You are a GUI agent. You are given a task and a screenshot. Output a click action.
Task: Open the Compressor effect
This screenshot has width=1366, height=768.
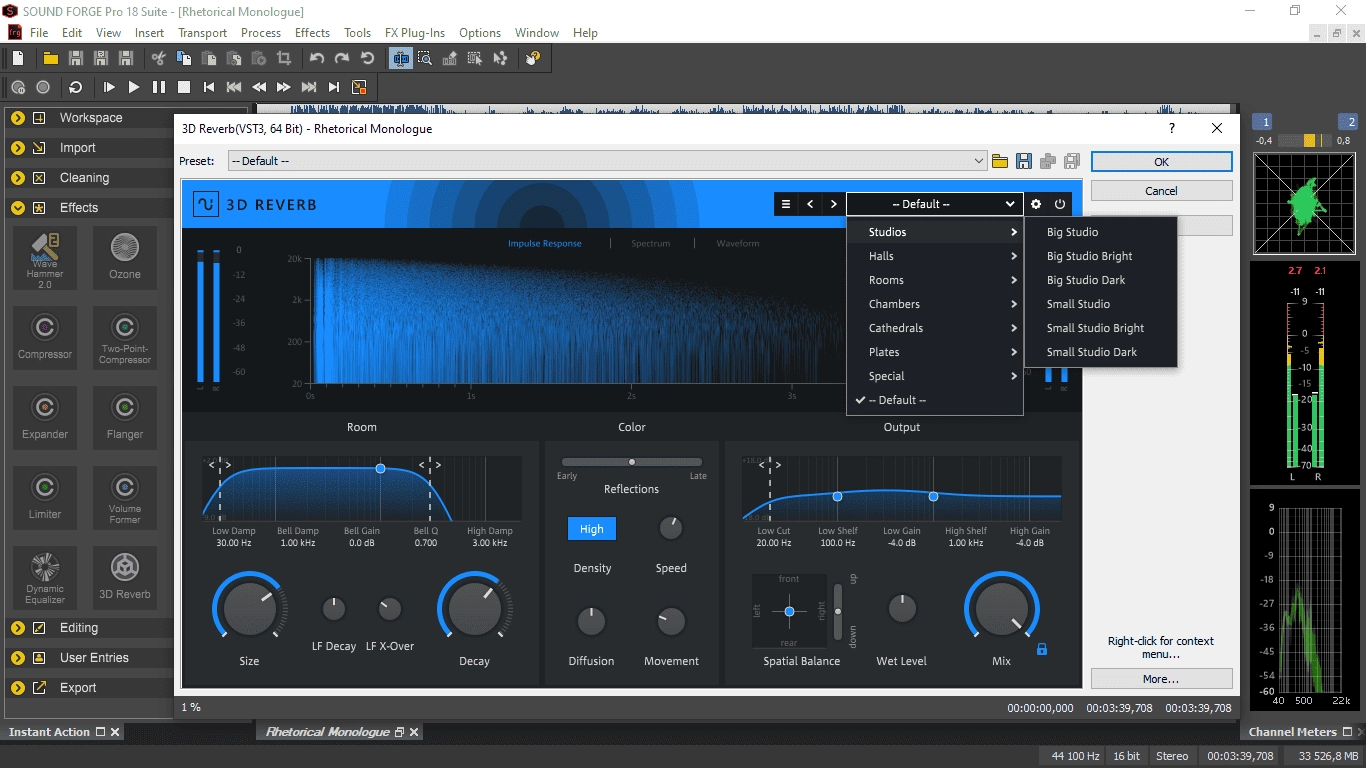point(45,338)
